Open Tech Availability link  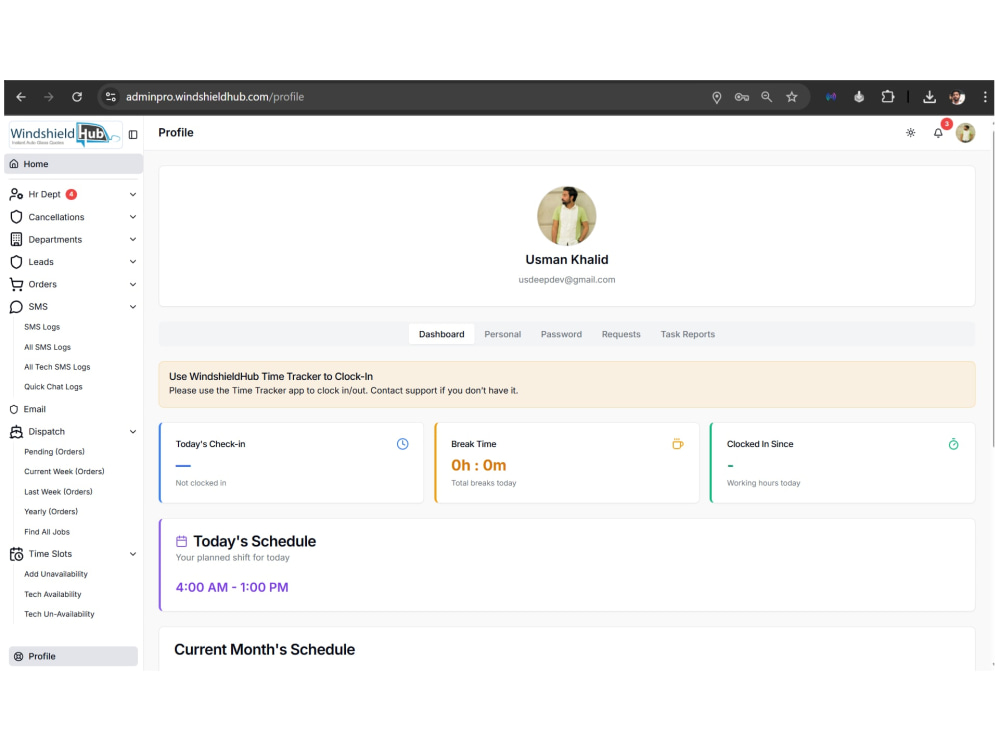(x=53, y=594)
